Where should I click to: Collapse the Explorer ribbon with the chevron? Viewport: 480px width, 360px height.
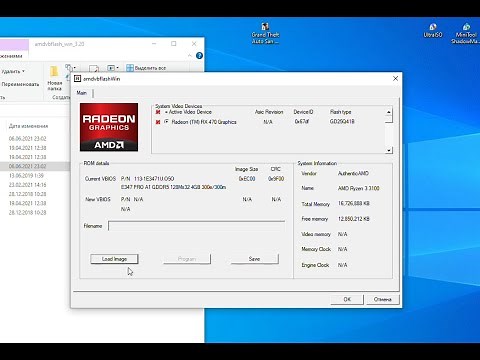190,56
